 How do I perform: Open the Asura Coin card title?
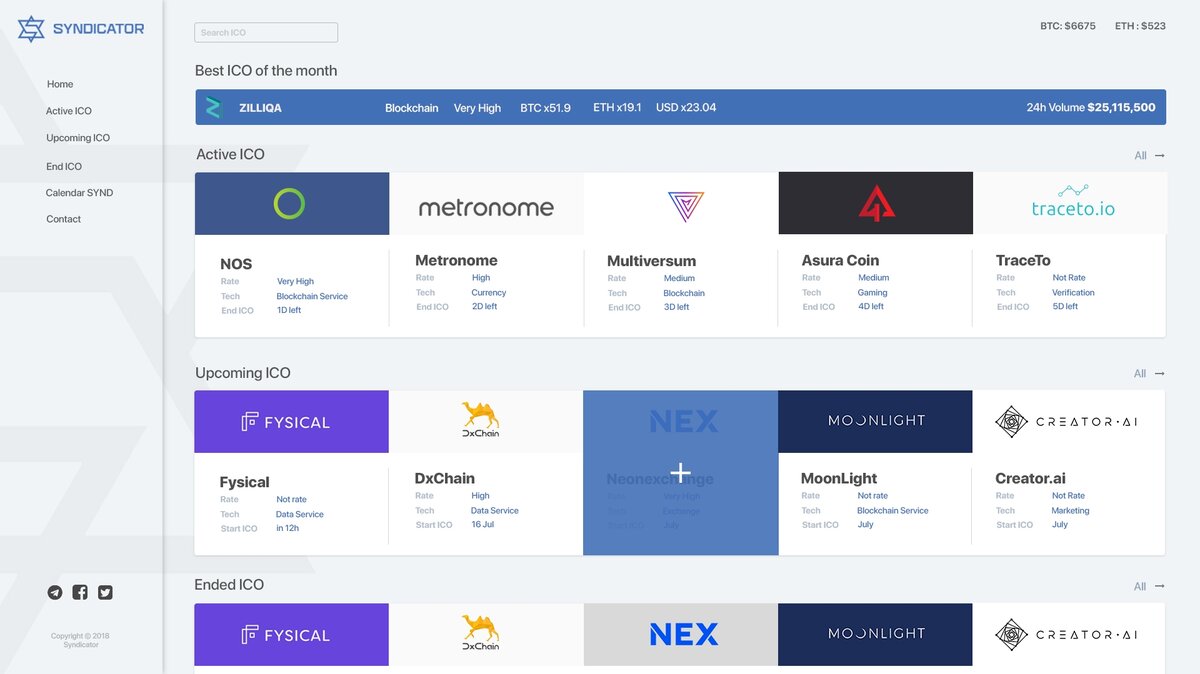click(x=840, y=260)
